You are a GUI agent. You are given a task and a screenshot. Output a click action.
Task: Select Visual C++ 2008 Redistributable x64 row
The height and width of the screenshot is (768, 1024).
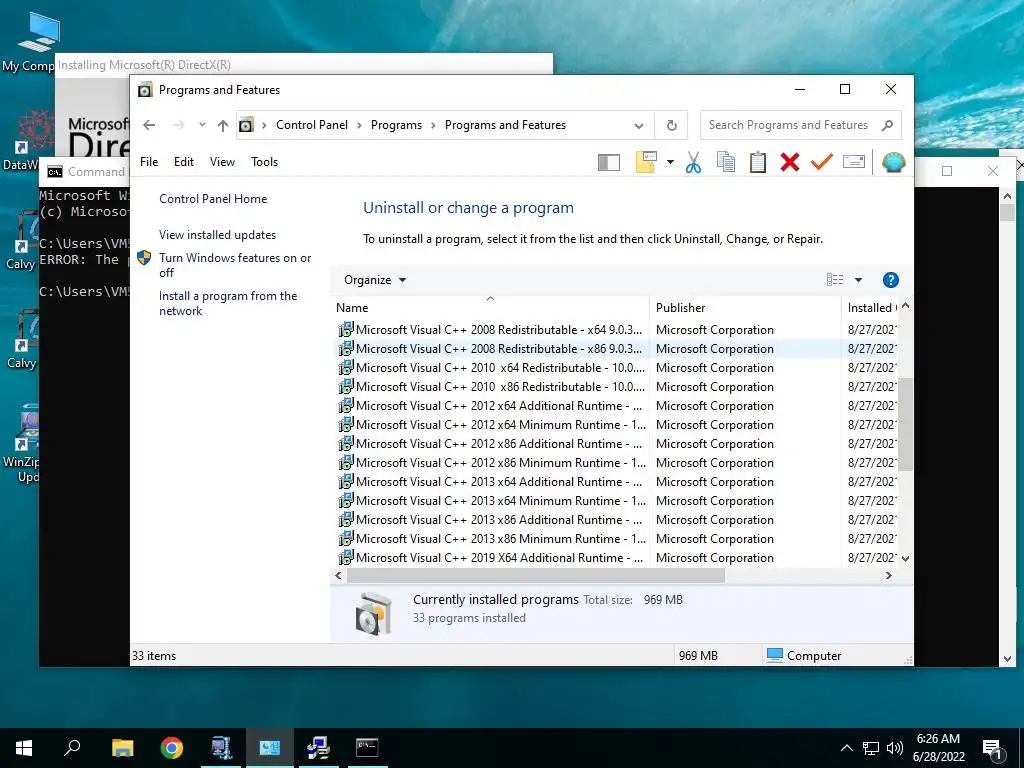[615, 330]
